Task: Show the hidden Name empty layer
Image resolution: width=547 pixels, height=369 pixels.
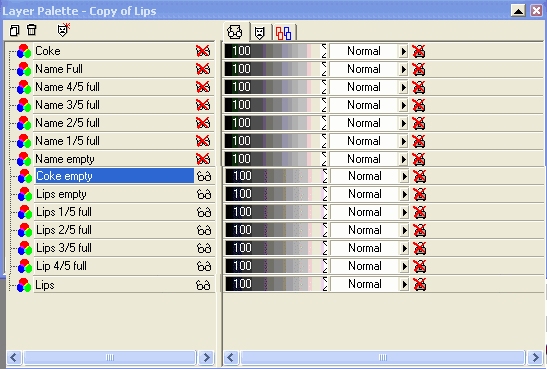Action: point(203,159)
